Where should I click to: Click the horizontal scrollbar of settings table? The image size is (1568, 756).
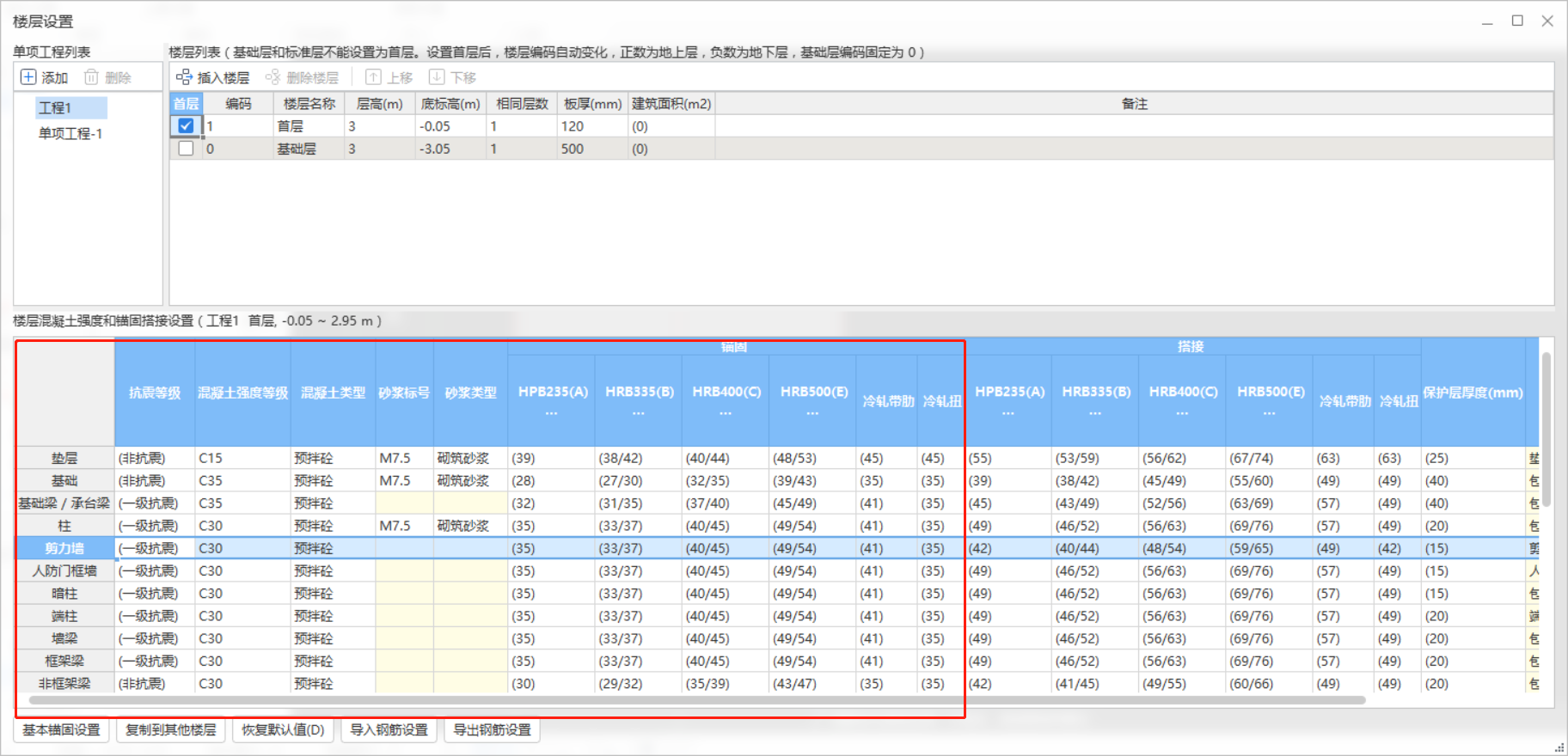[x=696, y=701]
